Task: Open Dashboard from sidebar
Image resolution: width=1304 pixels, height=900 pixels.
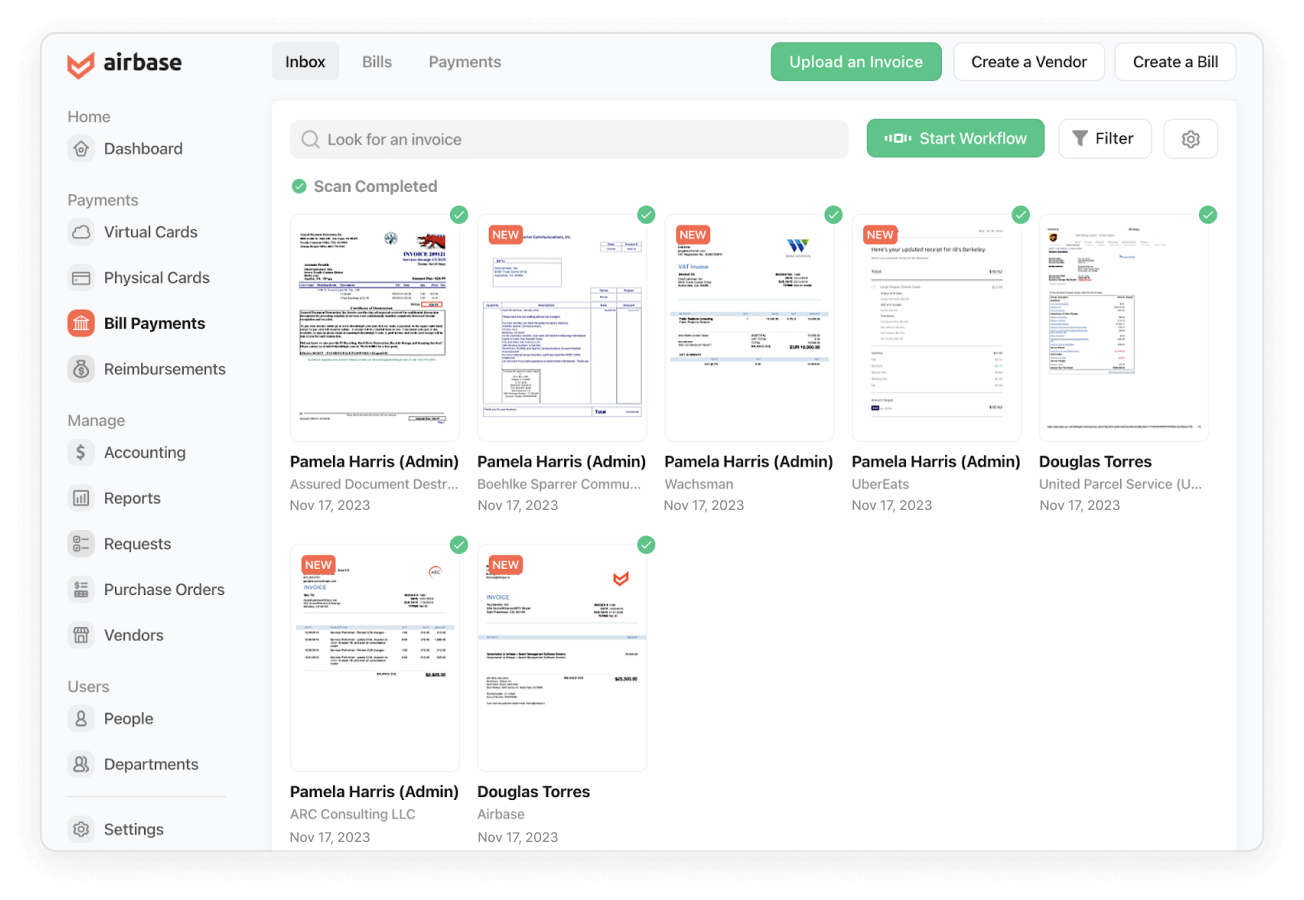Action: pos(143,149)
